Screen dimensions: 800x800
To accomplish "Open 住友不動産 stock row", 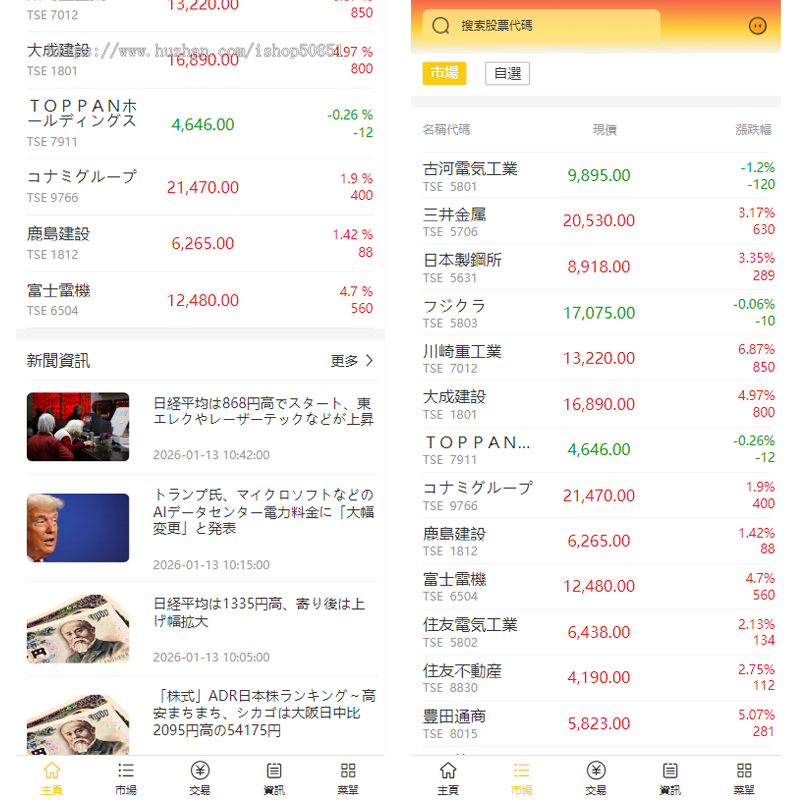I will point(596,678).
